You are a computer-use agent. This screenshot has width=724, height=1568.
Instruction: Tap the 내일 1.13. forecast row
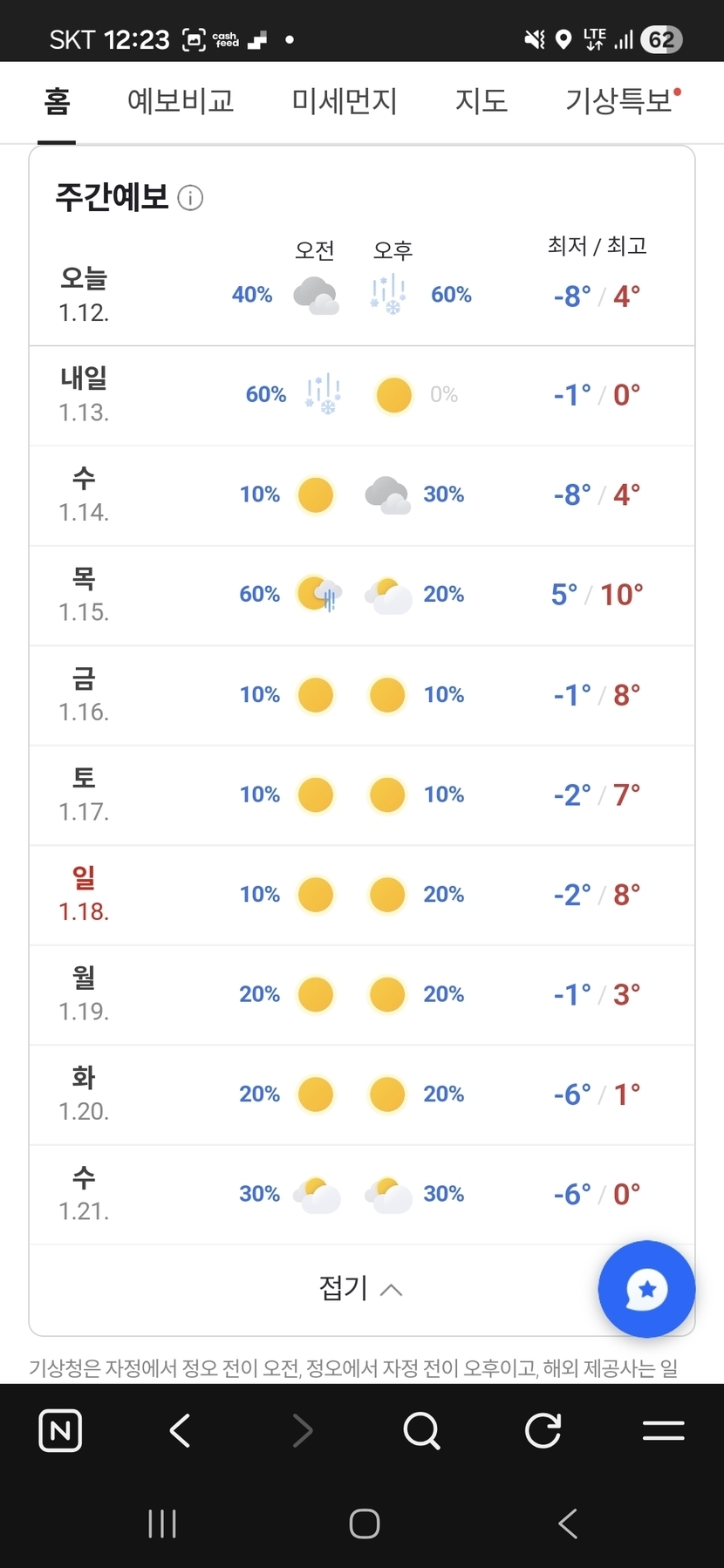(x=361, y=395)
